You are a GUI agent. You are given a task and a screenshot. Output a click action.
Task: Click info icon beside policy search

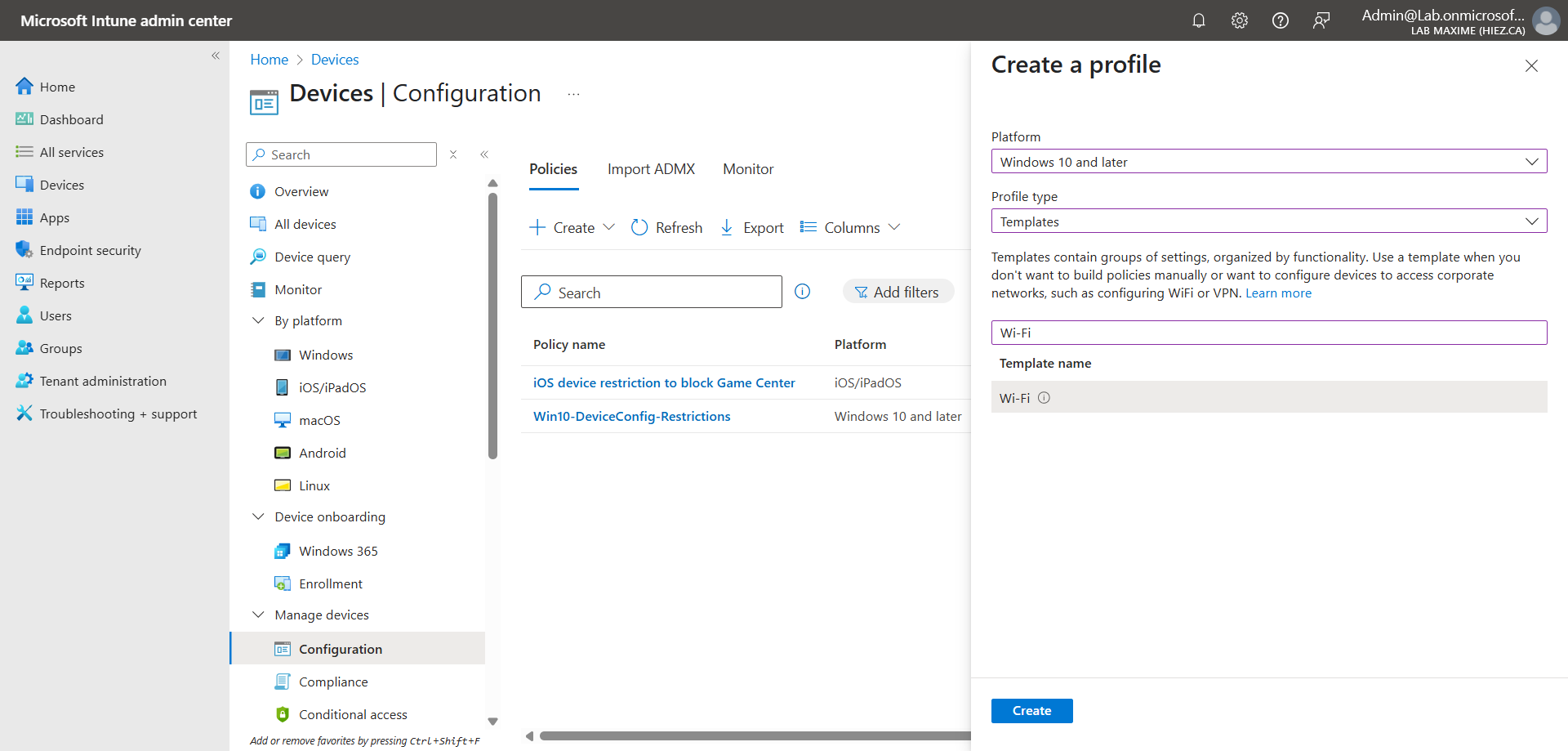point(803,292)
